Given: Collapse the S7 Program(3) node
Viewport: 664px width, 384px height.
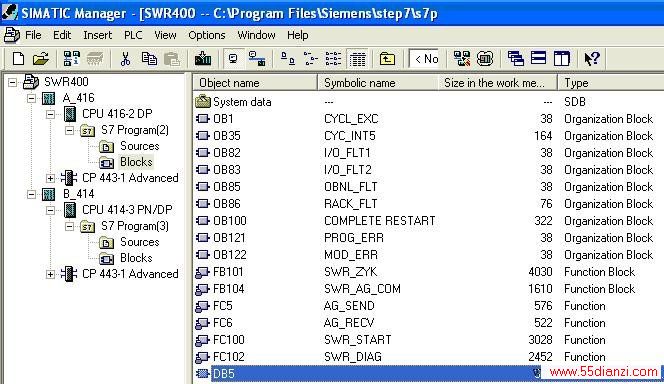Looking at the screenshot, I should [69, 227].
